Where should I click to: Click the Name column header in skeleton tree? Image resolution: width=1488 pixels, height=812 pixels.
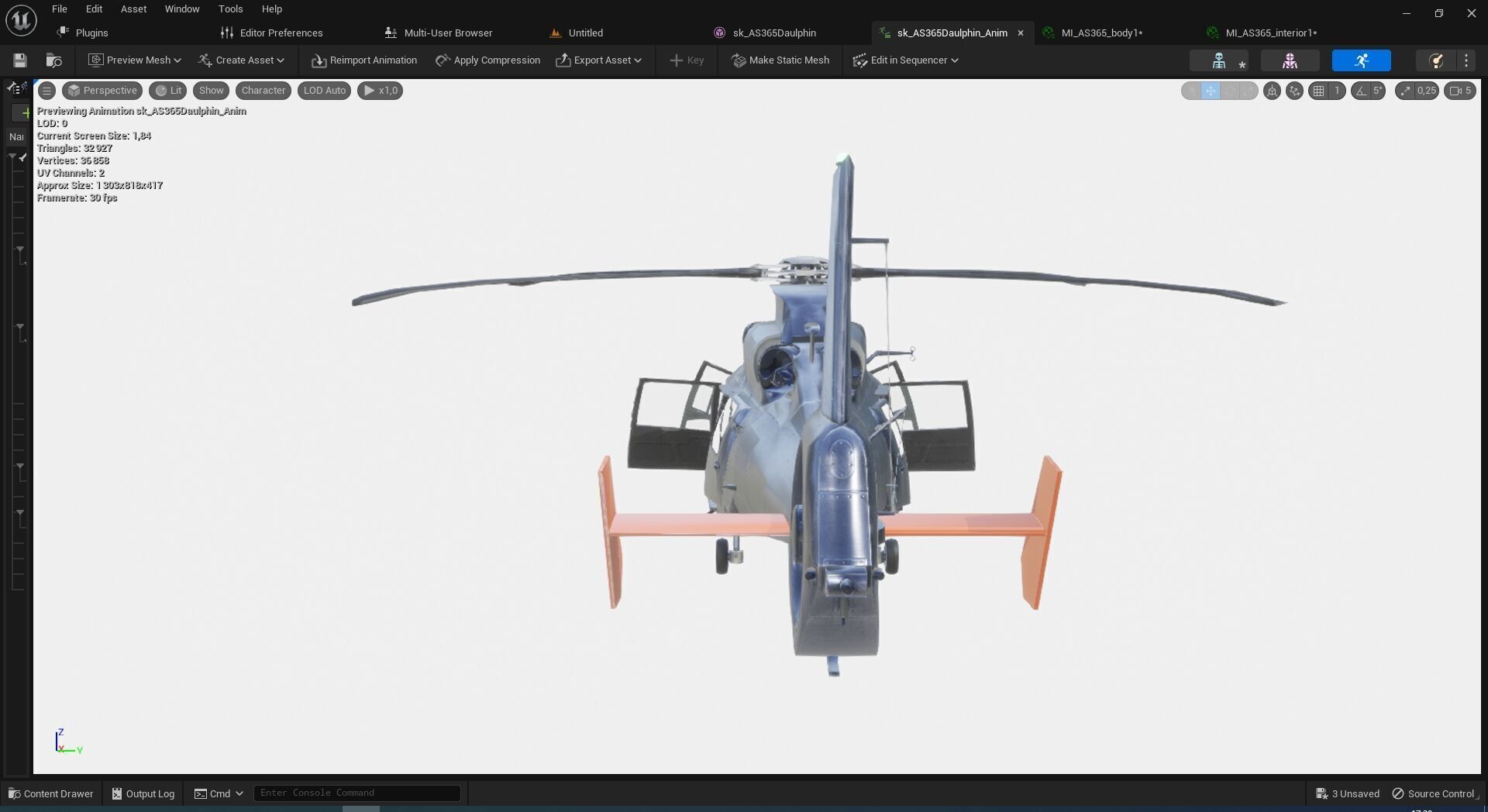[x=16, y=136]
